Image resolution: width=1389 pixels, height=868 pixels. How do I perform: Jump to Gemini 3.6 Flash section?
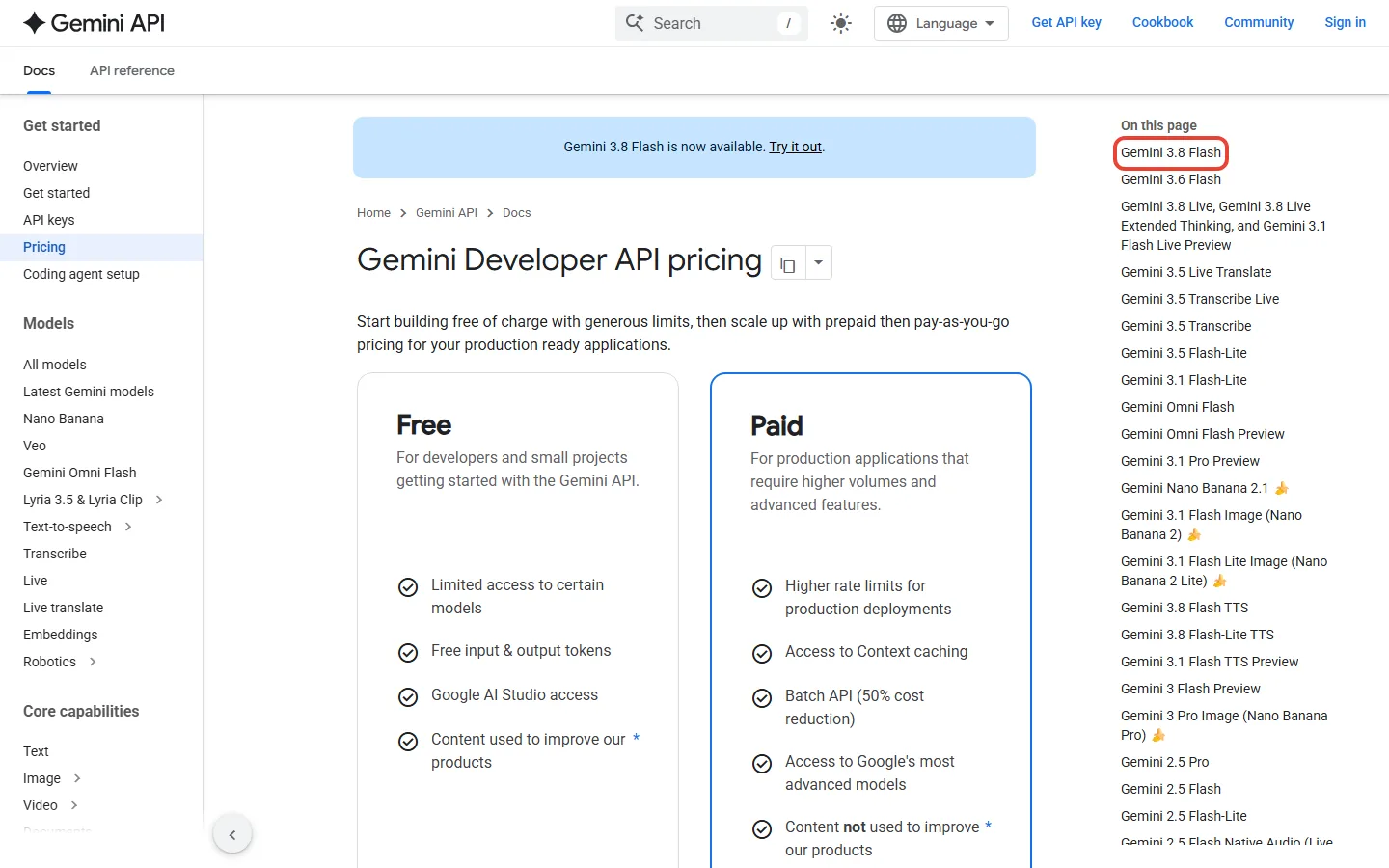pos(1171,179)
